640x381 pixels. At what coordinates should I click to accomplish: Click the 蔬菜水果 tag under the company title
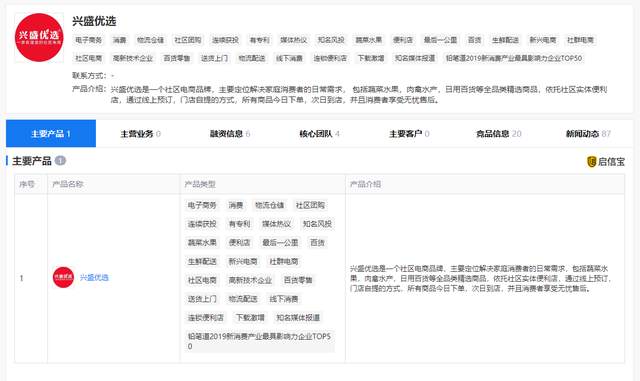369,40
